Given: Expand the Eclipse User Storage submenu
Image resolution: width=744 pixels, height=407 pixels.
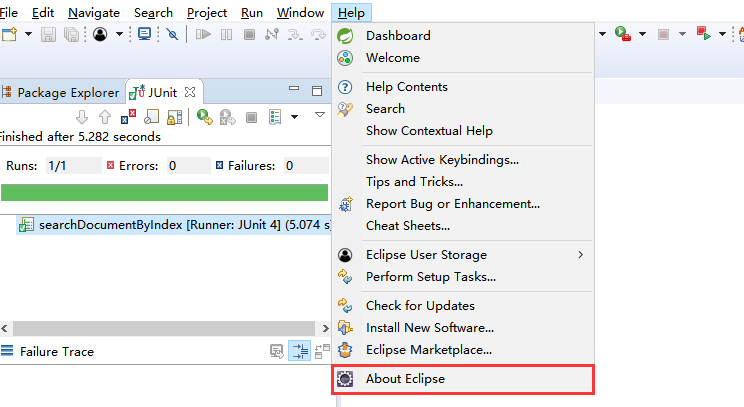Looking at the screenshot, I should (x=463, y=255).
